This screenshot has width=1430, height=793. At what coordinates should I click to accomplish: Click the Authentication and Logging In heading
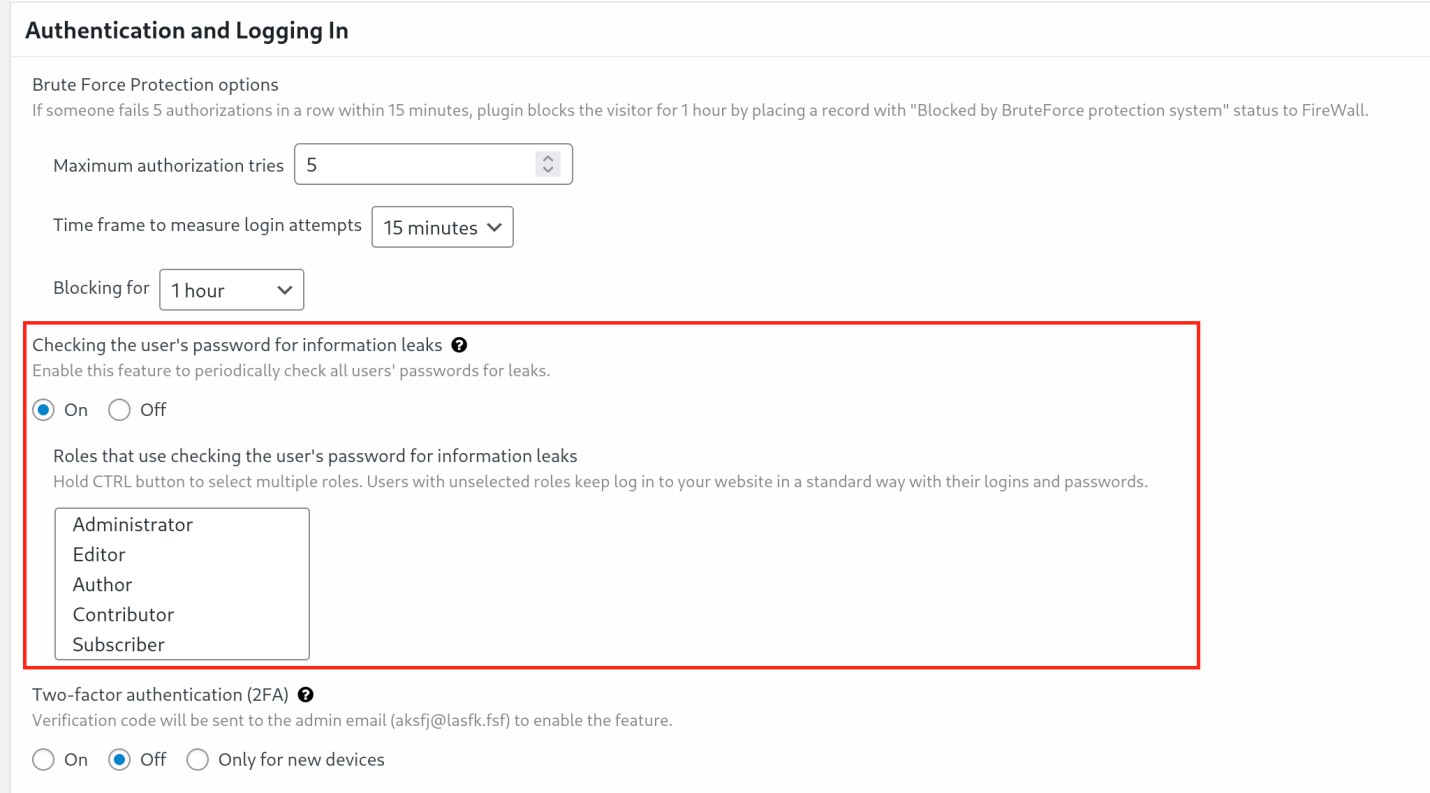pos(187,31)
